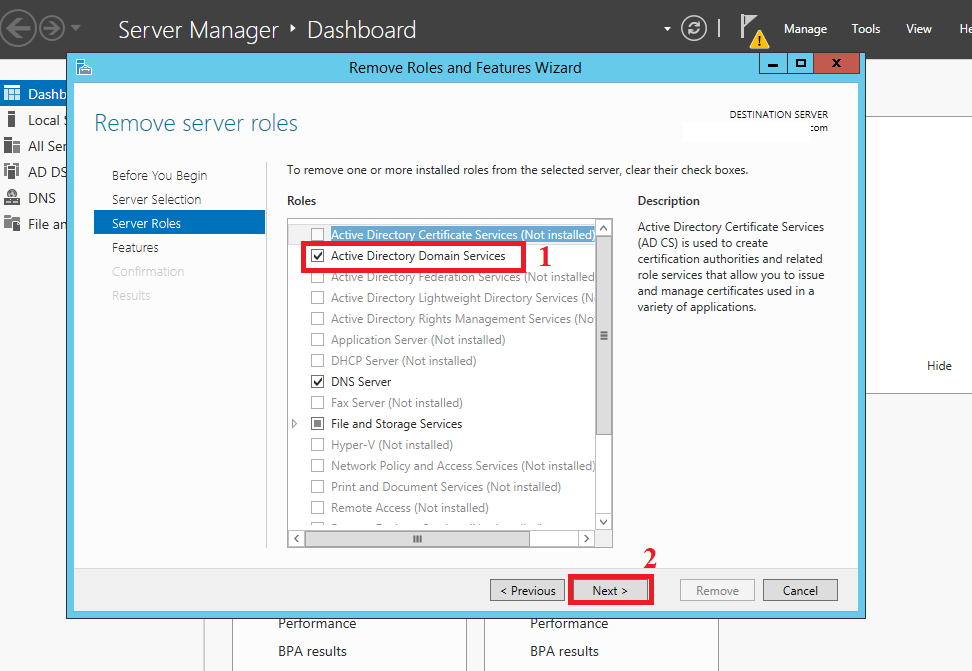The width and height of the screenshot is (972, 671).
Task: Open the Manage menu
Action: coord(805,28)
